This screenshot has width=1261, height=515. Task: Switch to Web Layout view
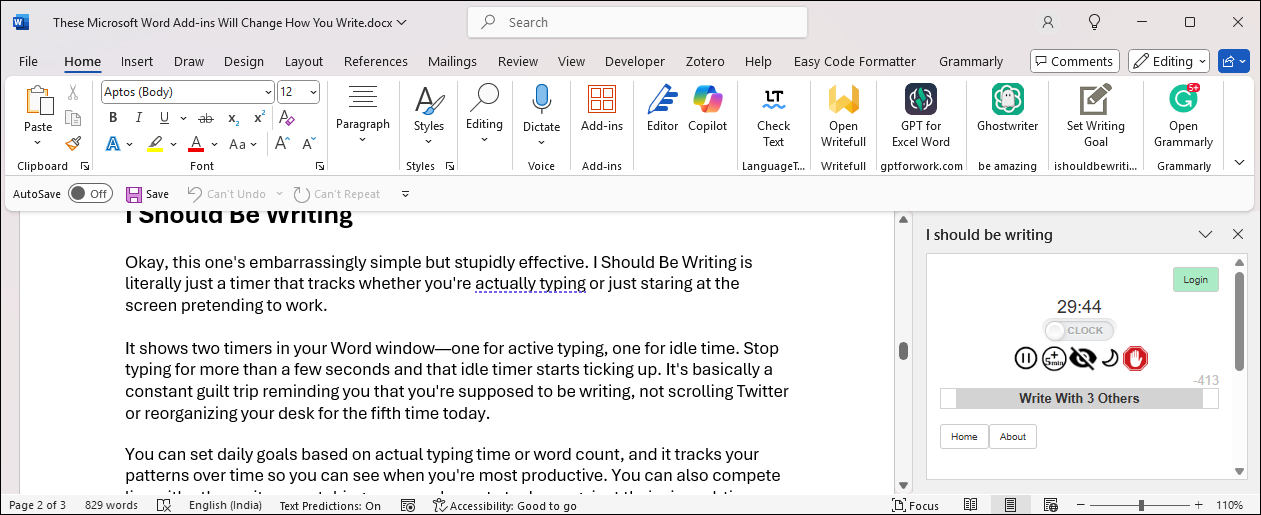[1050, 506]
